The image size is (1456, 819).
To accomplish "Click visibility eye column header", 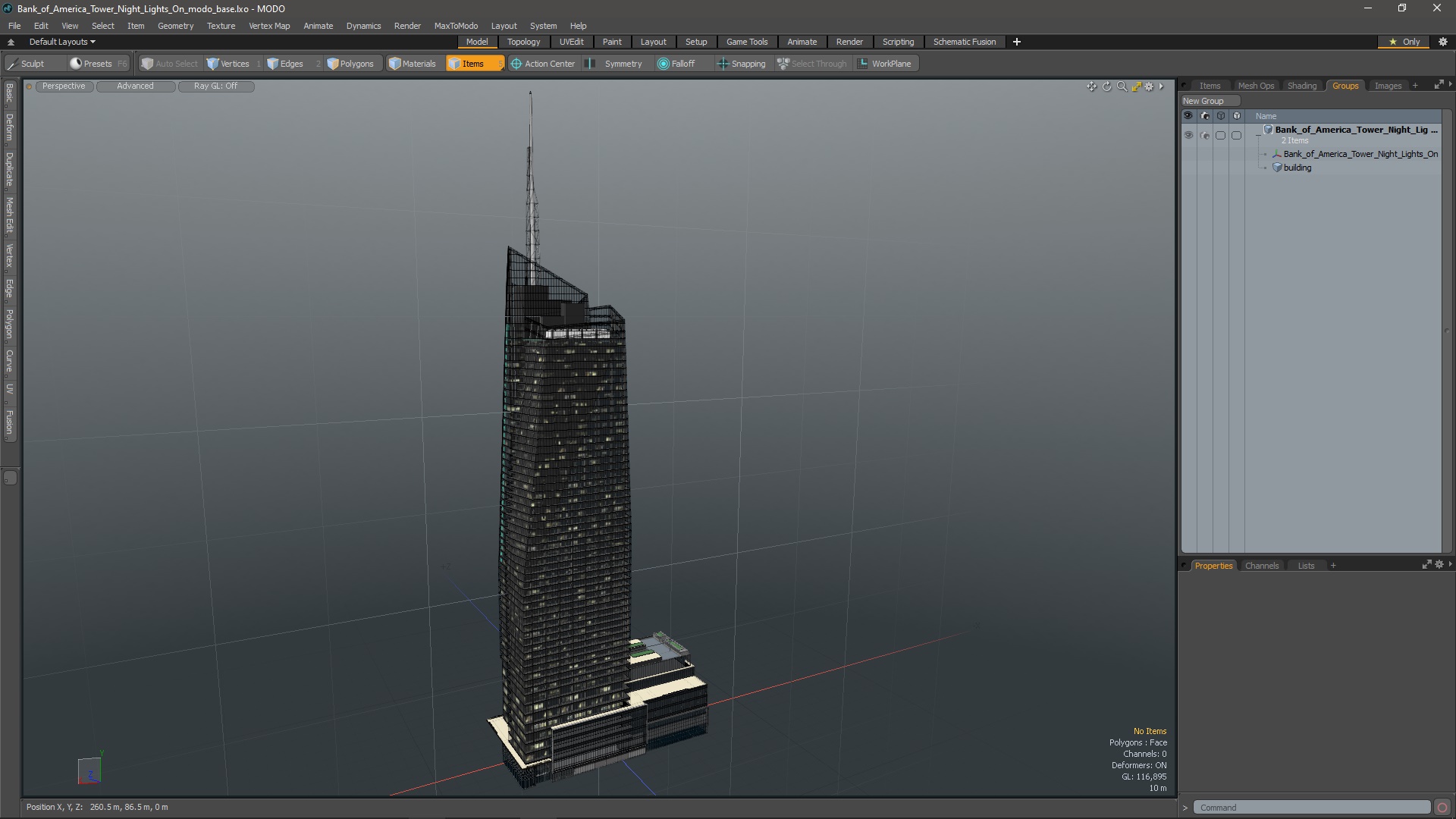I will point(1188,116).
